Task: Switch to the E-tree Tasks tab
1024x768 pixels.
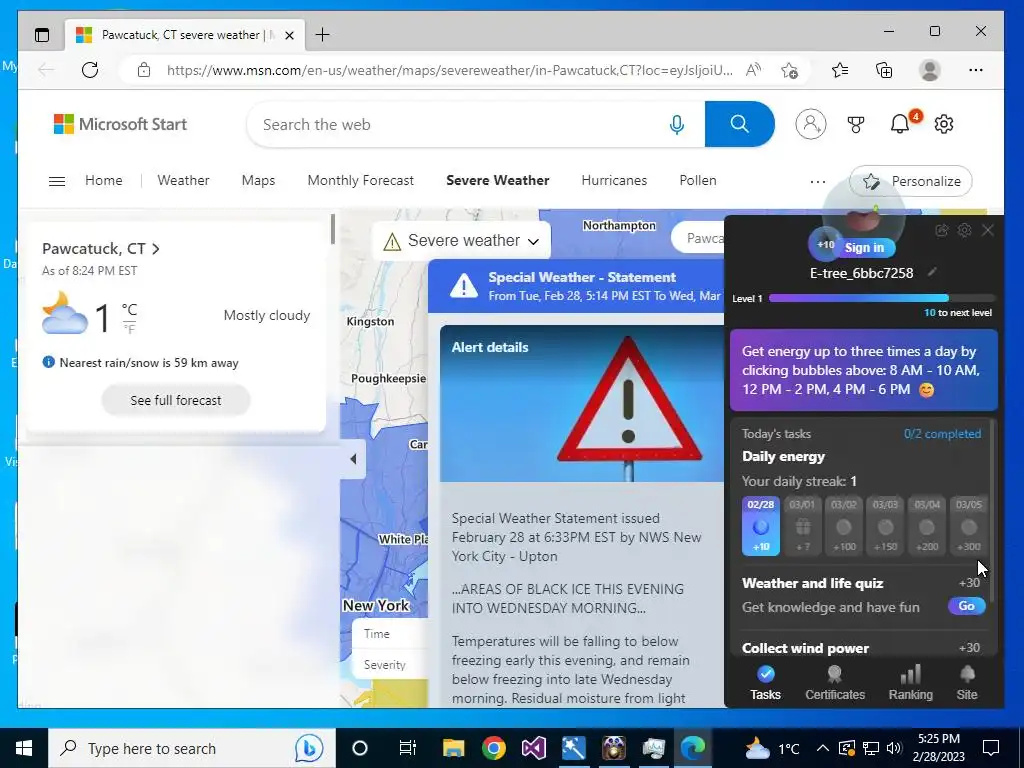Action: (765, 683)
